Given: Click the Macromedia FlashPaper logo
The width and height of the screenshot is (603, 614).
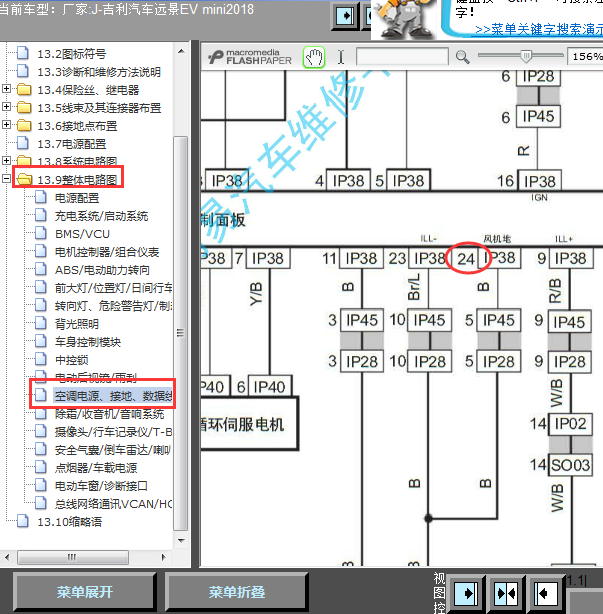Looking at the screenshot, I should 250,57.
